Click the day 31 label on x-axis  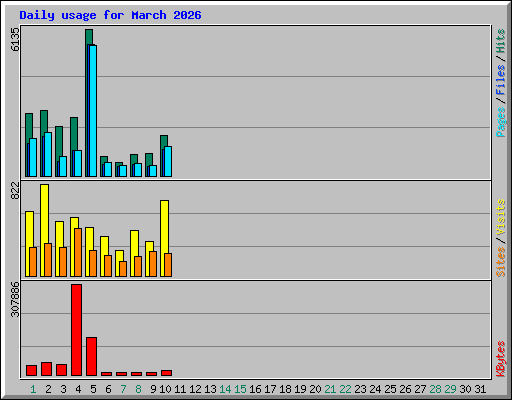[x=480, y=389]
